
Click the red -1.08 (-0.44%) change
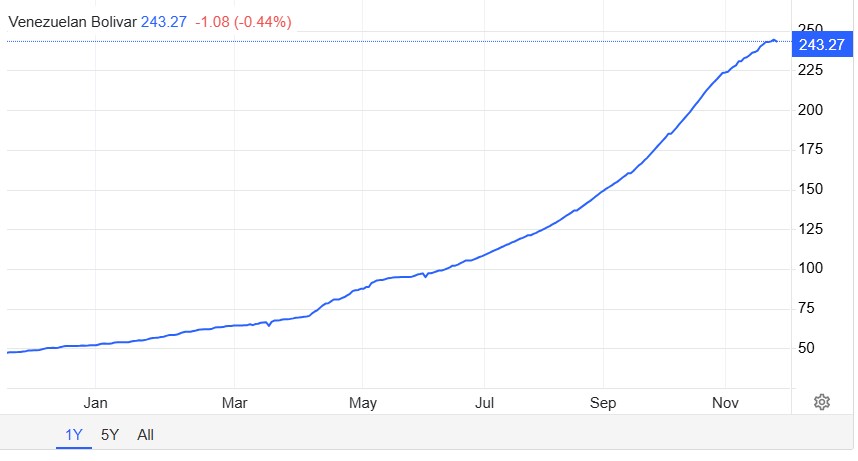coord(243,21)
